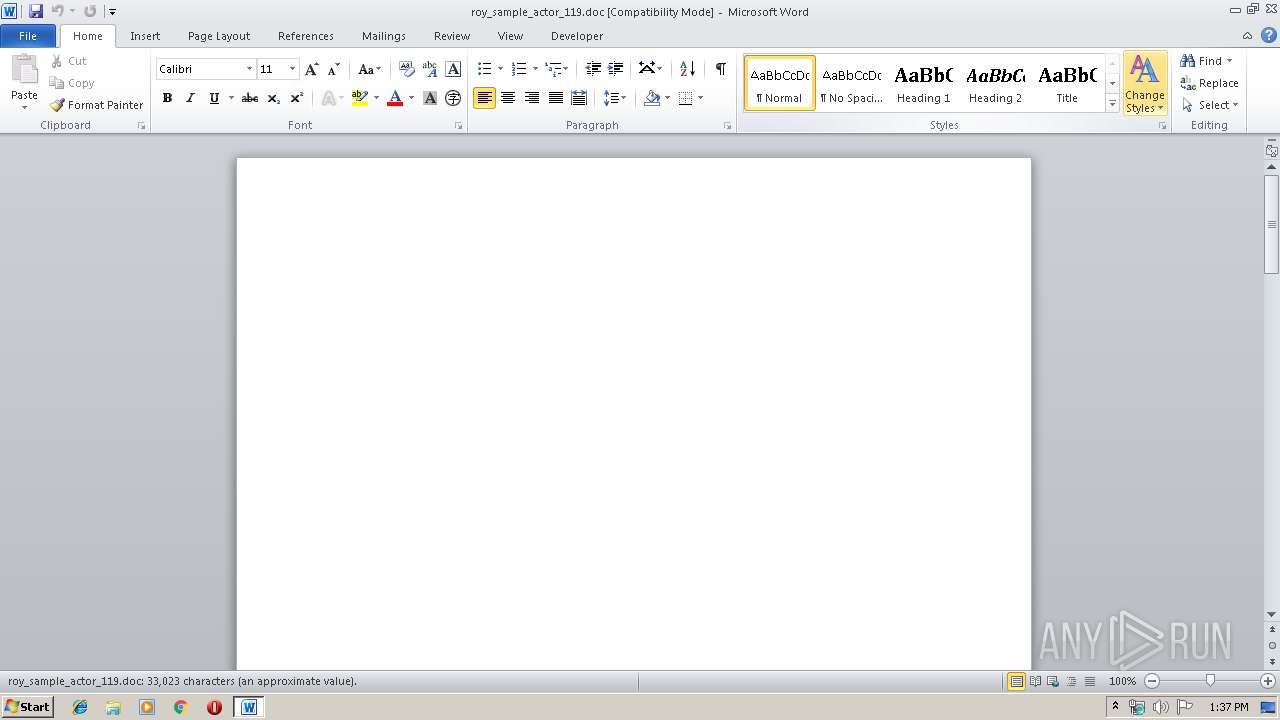
Task: Open the Line Spacing dropdown
Action: [614, 98]
